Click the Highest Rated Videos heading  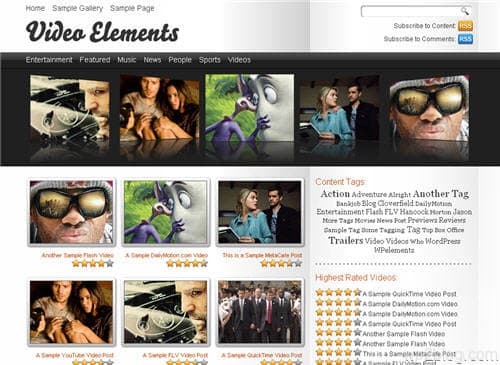click(x=356, y=277)
